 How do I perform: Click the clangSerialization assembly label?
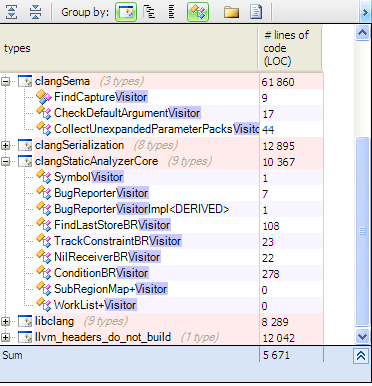[79, 145]
